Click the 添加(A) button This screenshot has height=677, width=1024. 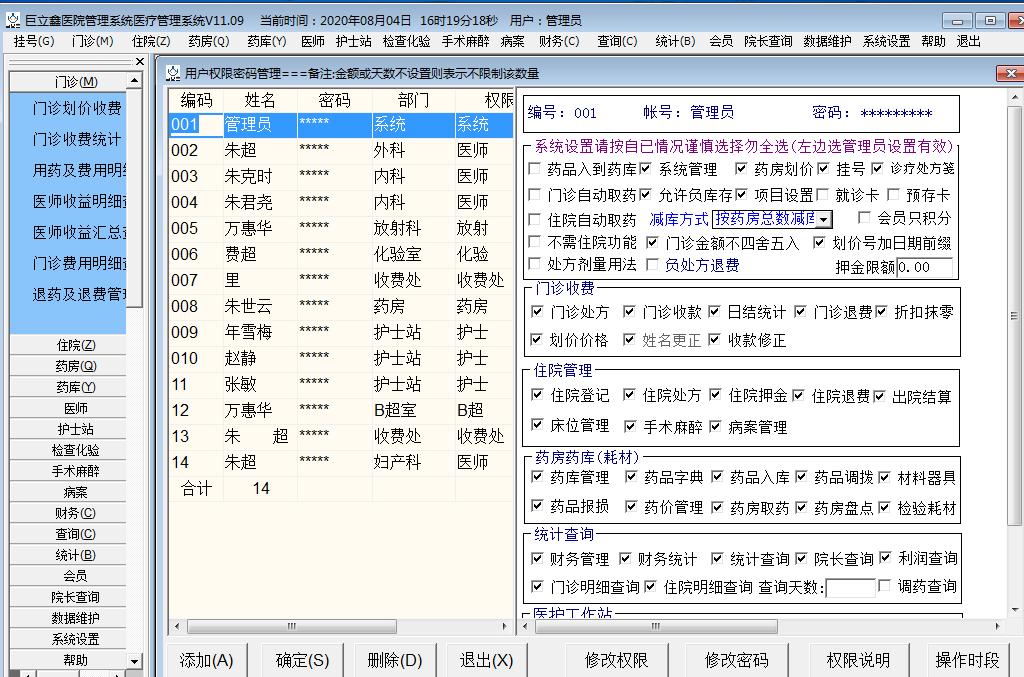click(x=205, y=661)
